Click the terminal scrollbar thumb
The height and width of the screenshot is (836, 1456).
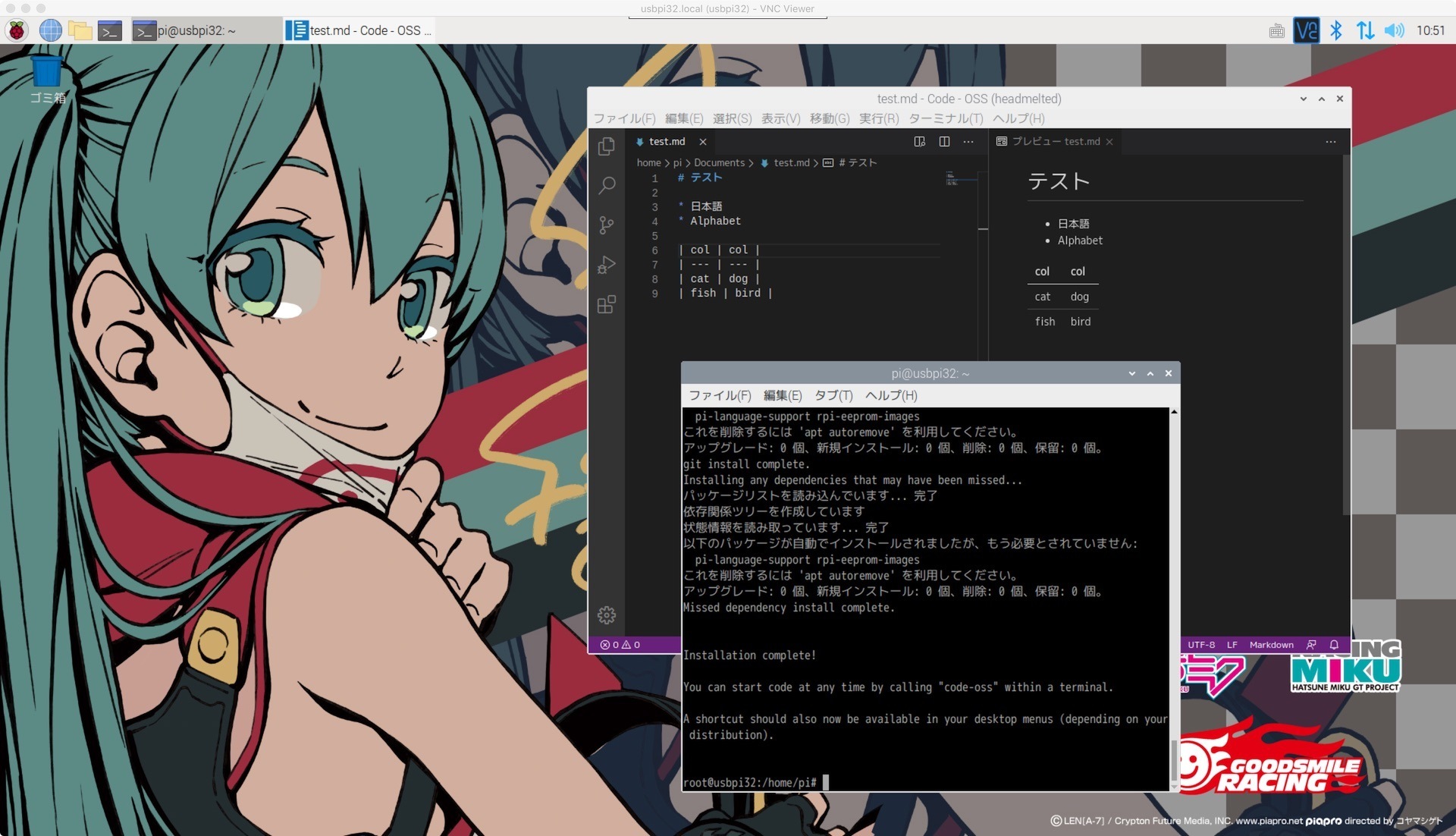pos(1174,761)
